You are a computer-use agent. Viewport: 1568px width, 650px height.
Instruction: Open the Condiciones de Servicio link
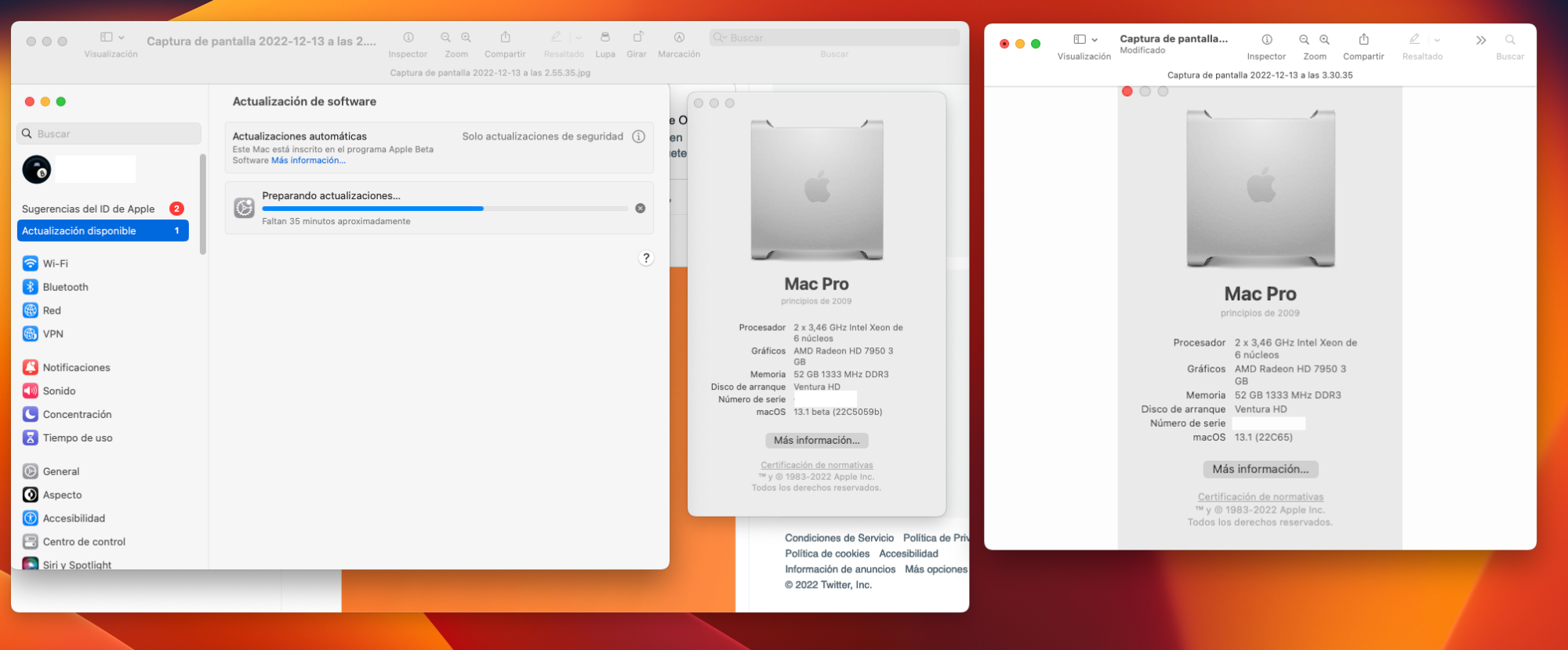[x=840, y=538]
